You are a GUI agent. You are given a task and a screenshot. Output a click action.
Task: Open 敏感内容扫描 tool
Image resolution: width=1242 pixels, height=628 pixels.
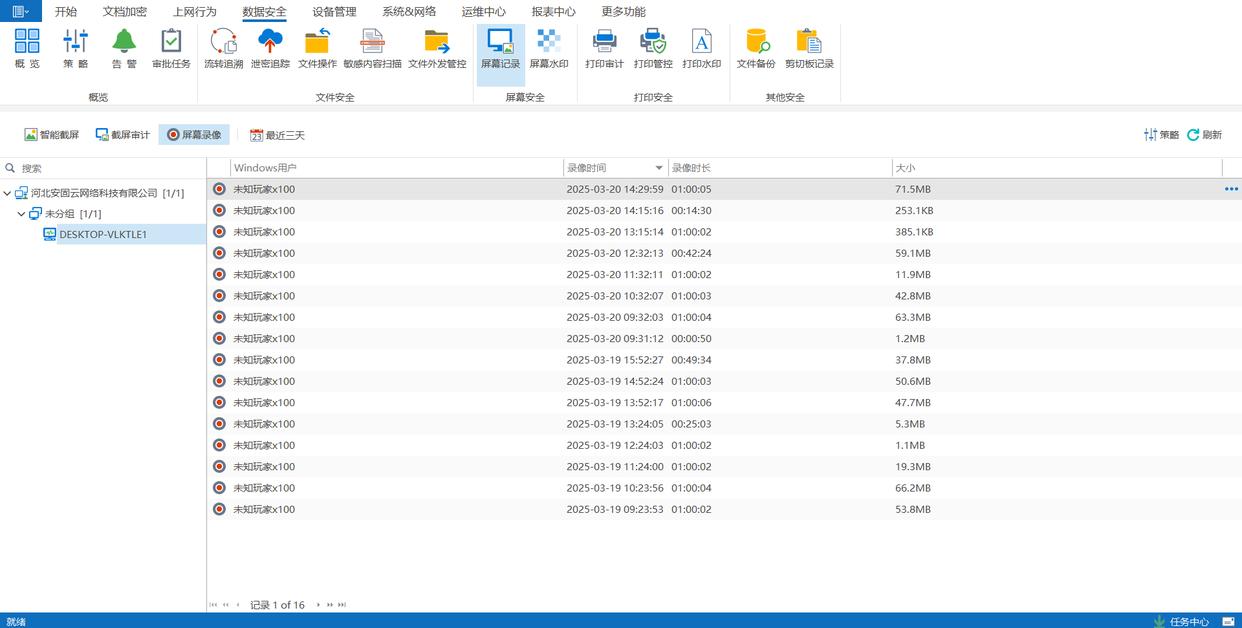pos(372,48)
